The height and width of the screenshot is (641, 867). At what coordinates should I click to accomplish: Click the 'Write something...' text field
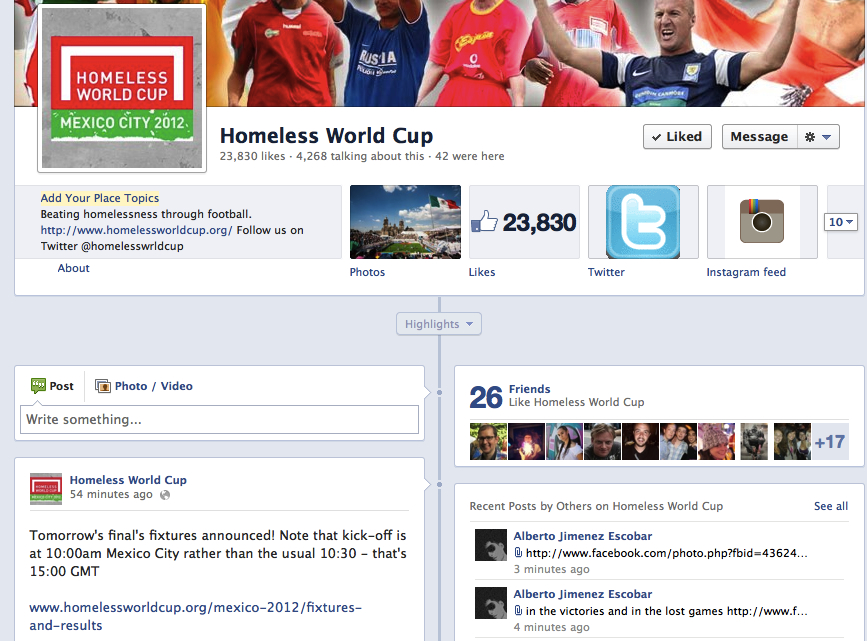[220, 420]
